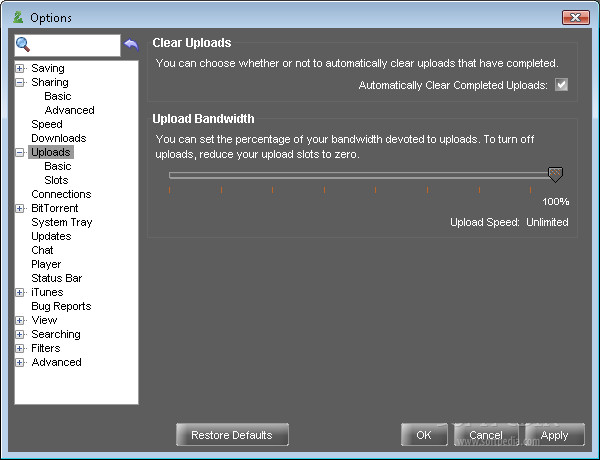The width and height of the screenshot is (600, 460).
Task: Open the Updates options
Action: [x=51, y=236]
